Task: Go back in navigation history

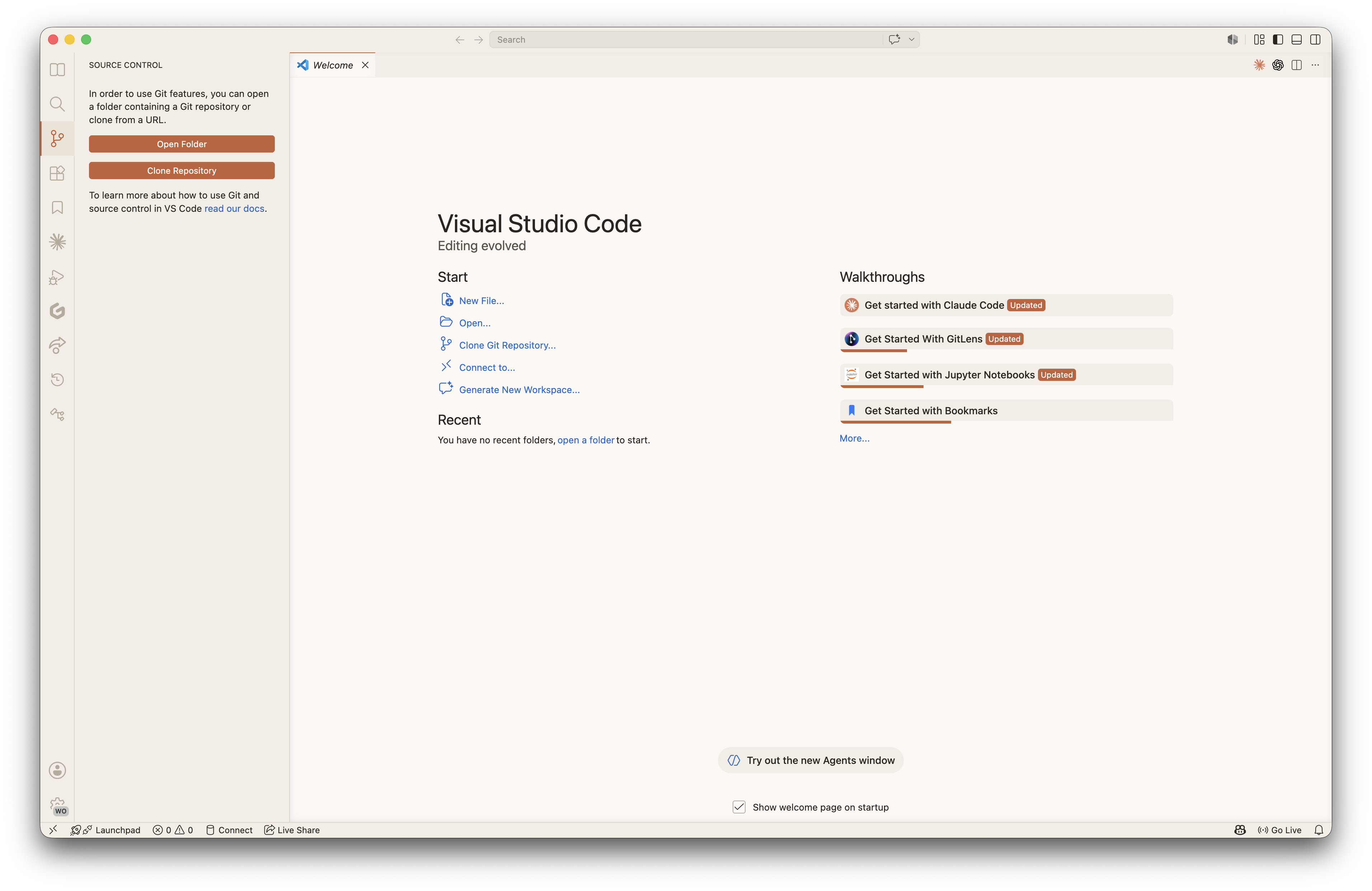Action: point(460,40)
